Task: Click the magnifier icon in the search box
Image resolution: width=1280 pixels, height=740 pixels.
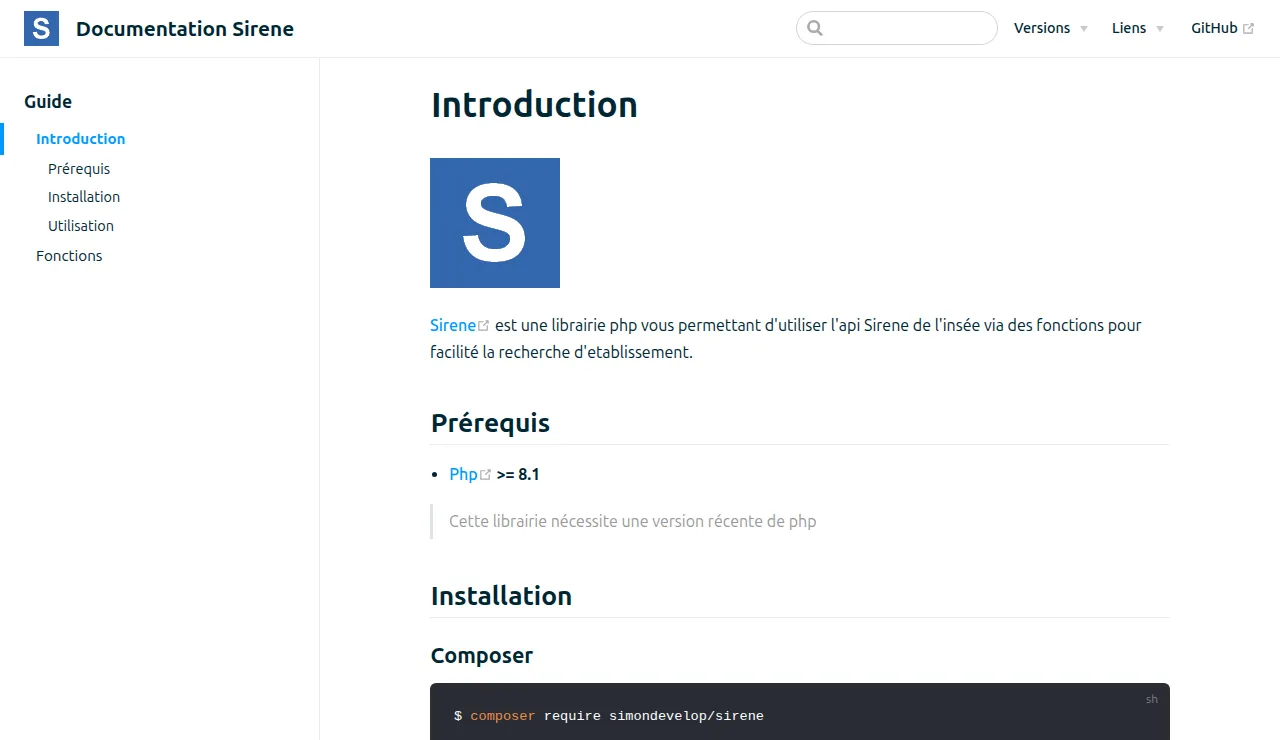Action: click(815, 28)
